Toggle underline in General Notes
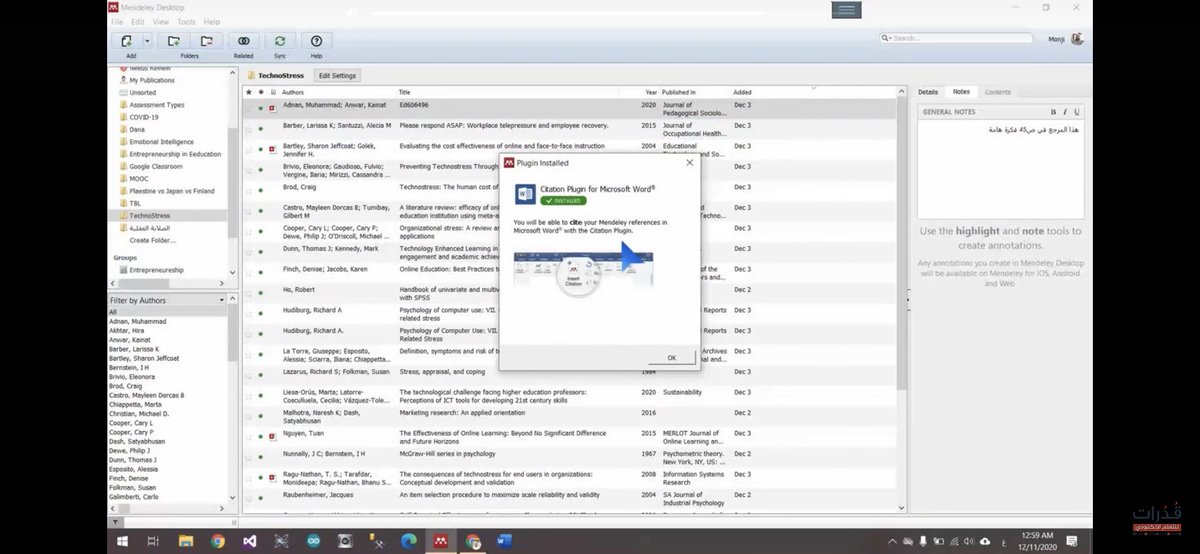Viewport: 1200px width, 554px height. click(1075, 112)
